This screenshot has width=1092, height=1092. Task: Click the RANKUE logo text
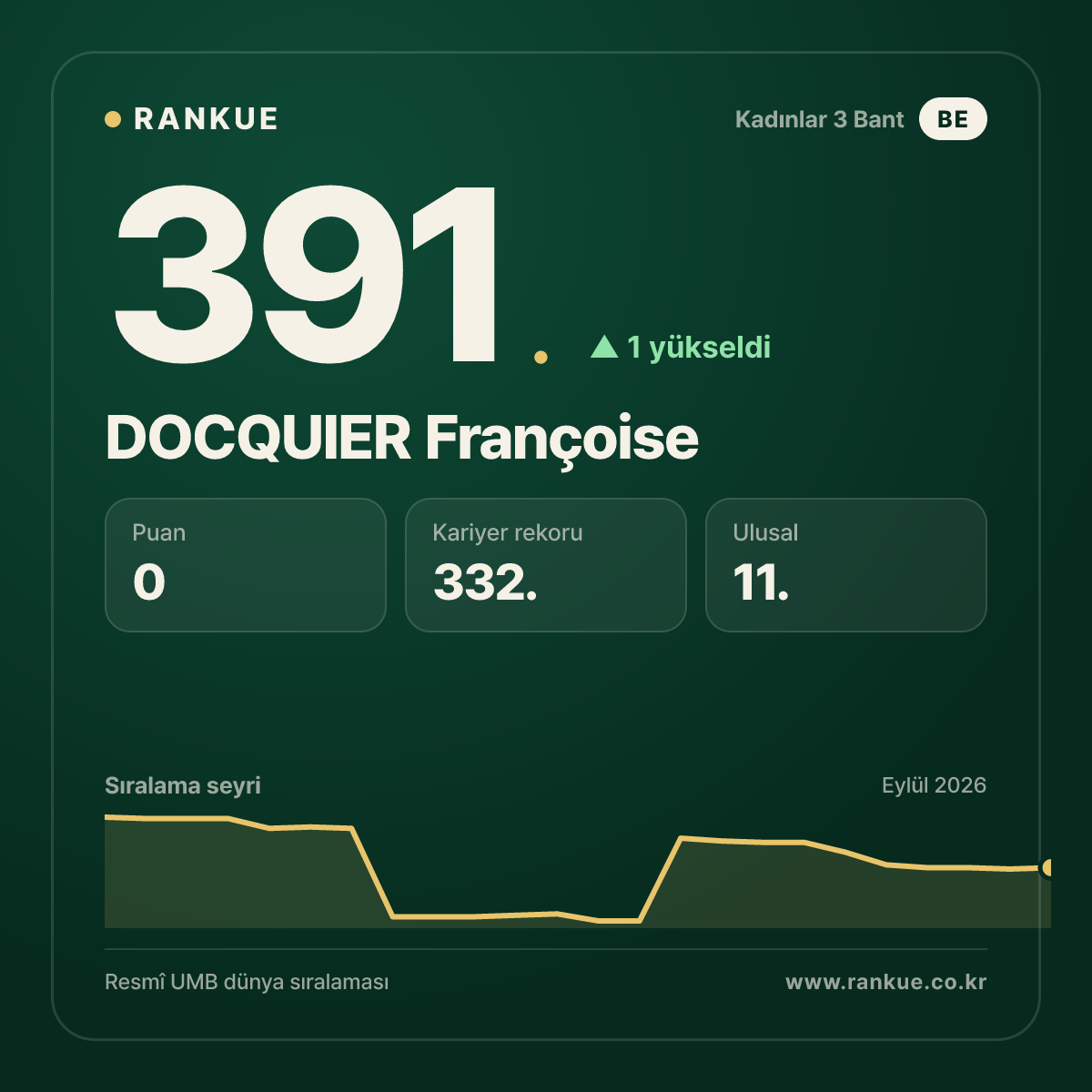coord(206,119)
